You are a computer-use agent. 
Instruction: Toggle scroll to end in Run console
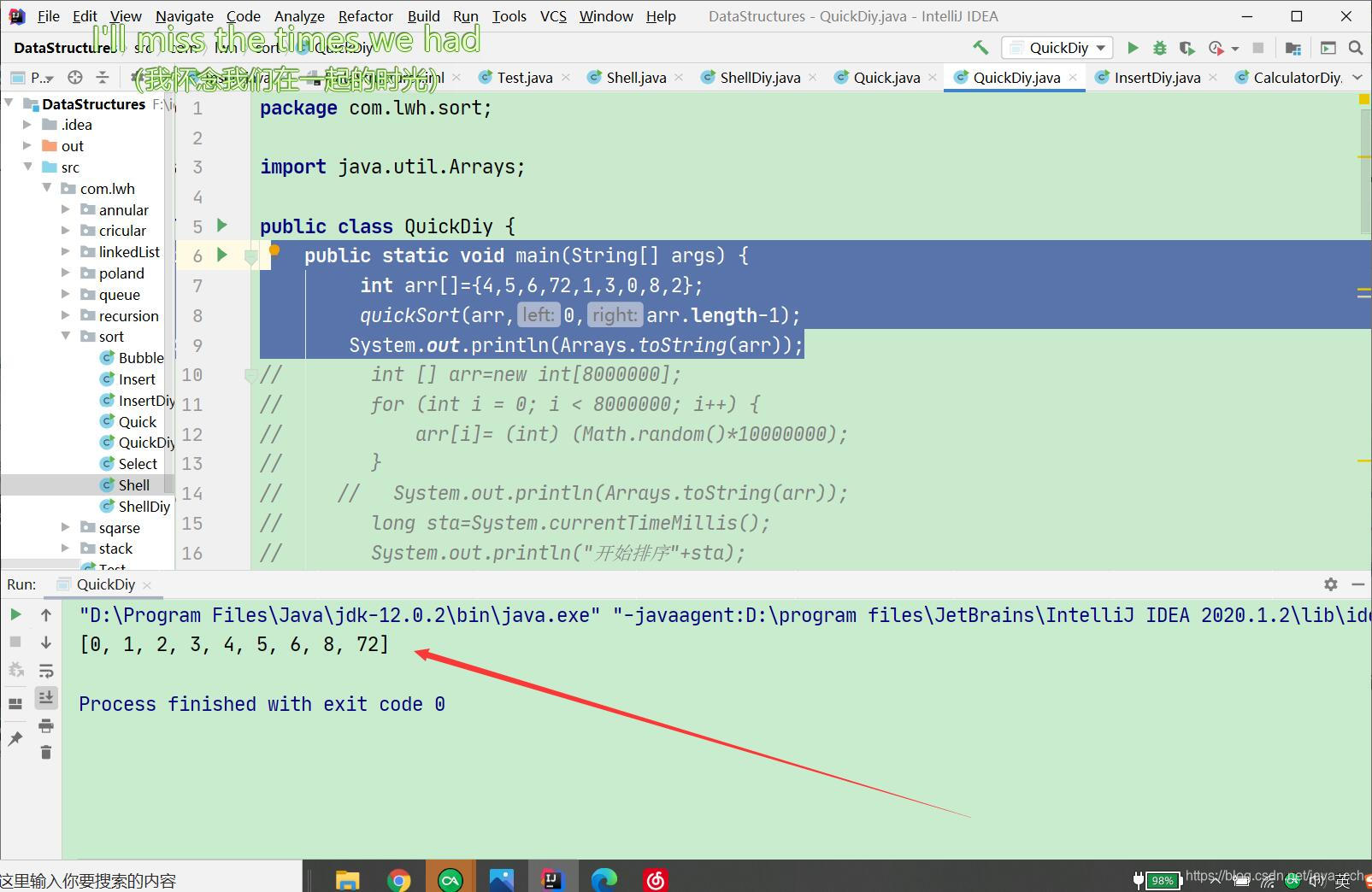click(46, 698)
